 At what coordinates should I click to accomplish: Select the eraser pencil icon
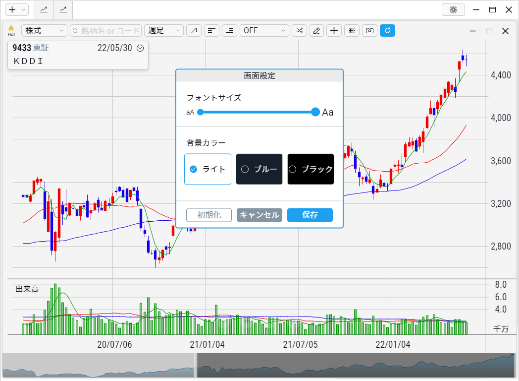[x=316, y=31]
